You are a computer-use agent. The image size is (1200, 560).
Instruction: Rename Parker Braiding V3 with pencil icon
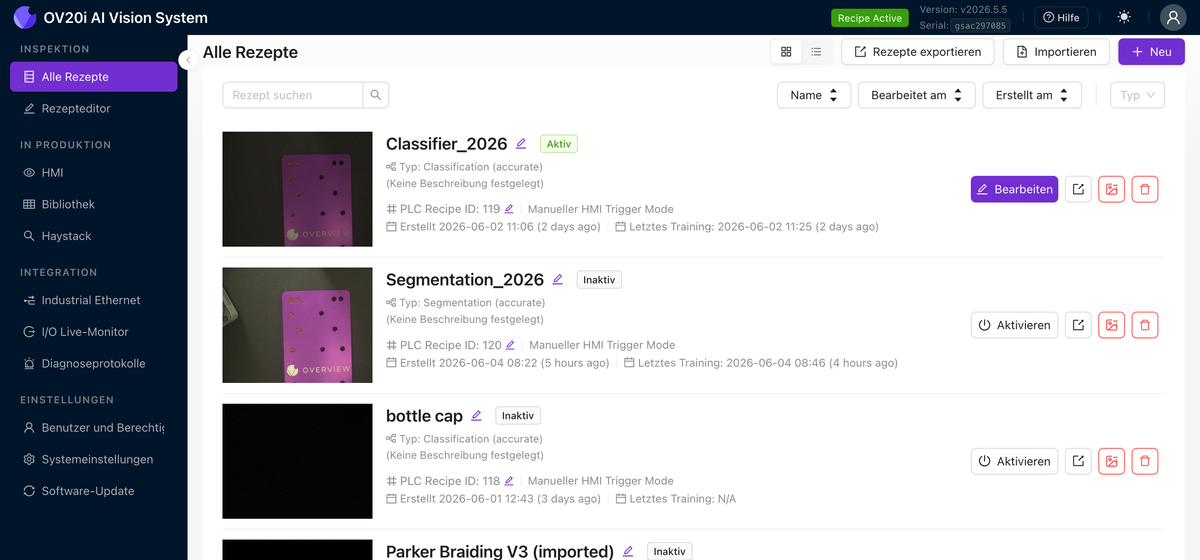(x=628, y=551)
